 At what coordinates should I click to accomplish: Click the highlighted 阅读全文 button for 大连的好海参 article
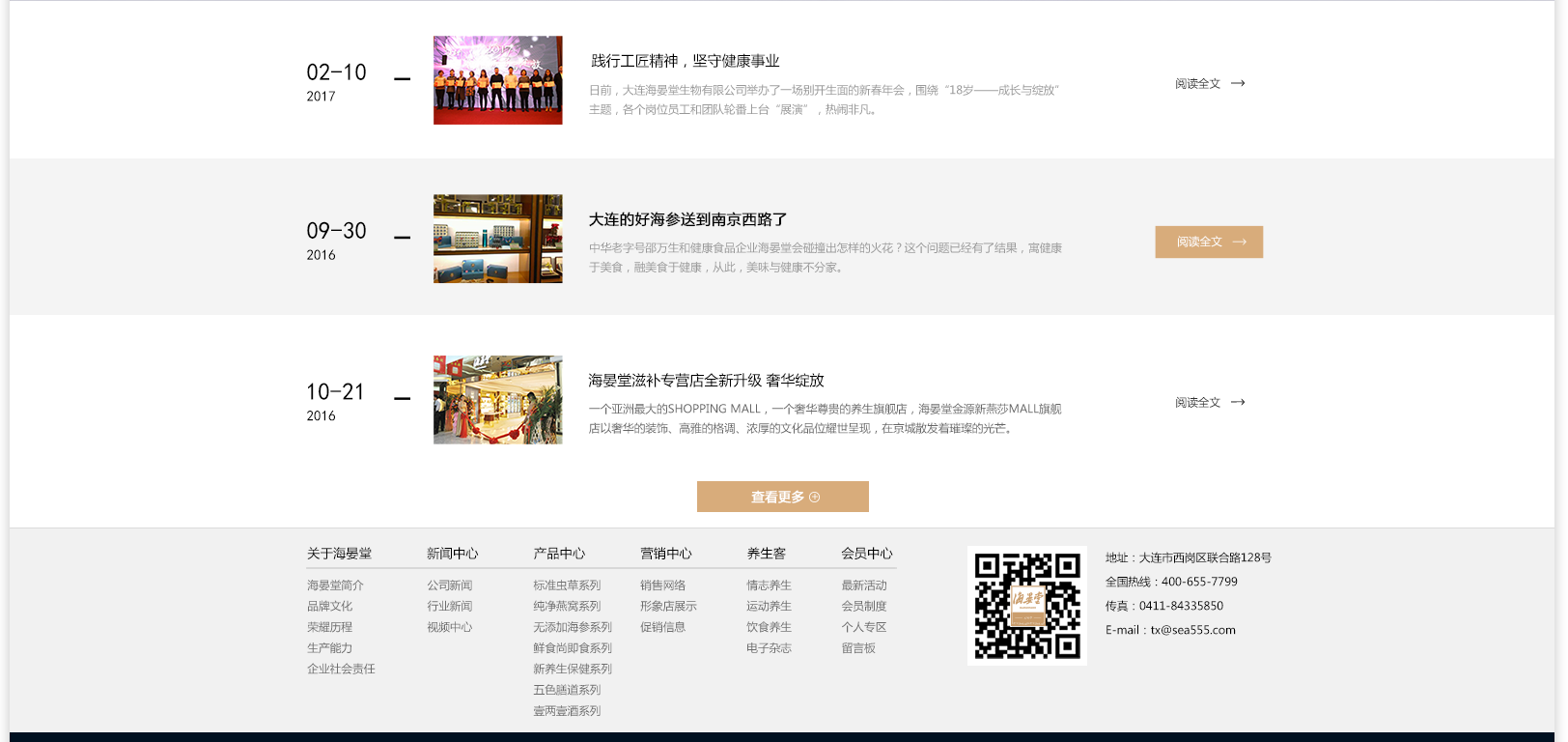(1209, 242)
